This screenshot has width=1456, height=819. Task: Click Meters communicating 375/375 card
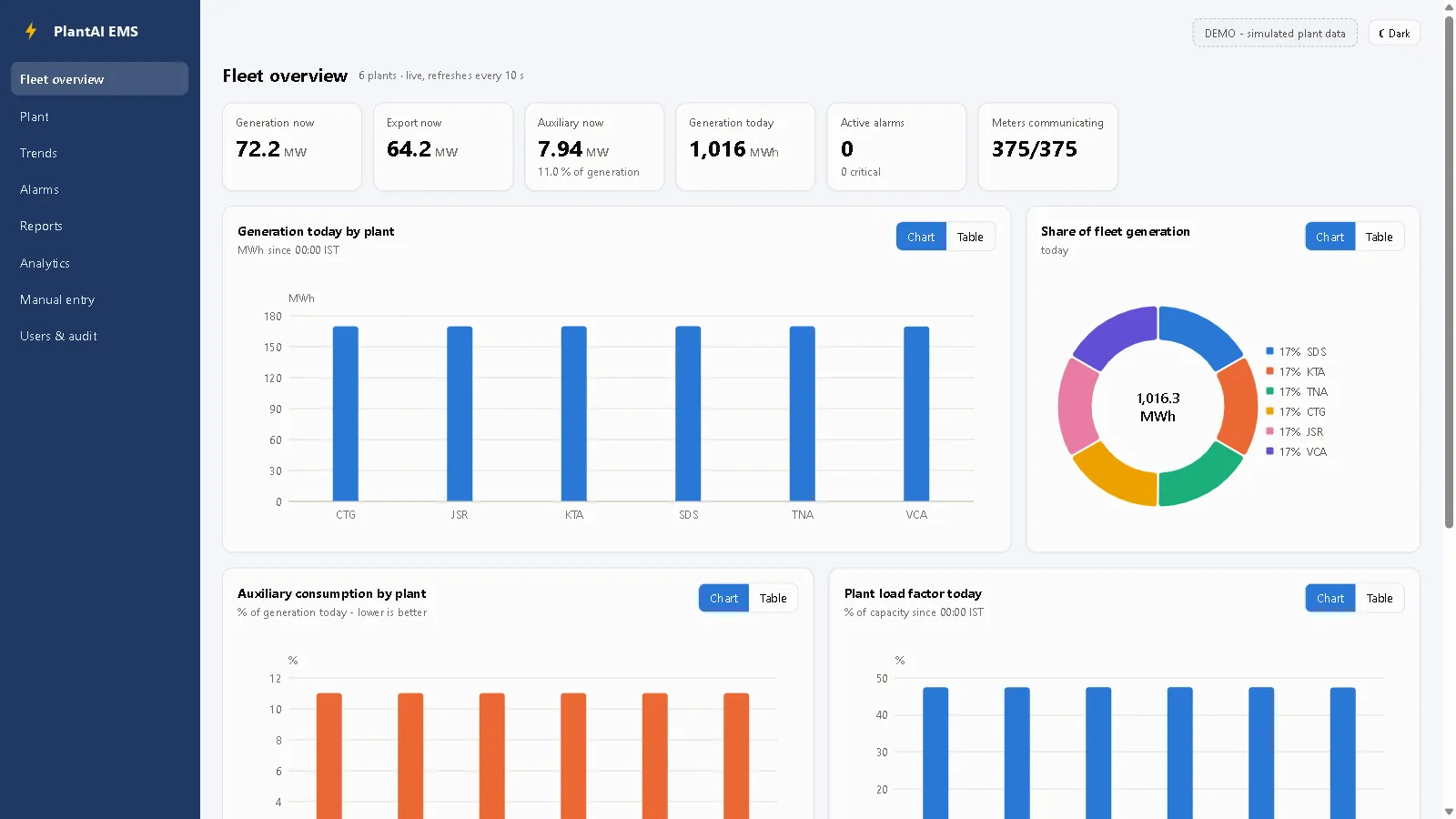[1047, 147]
